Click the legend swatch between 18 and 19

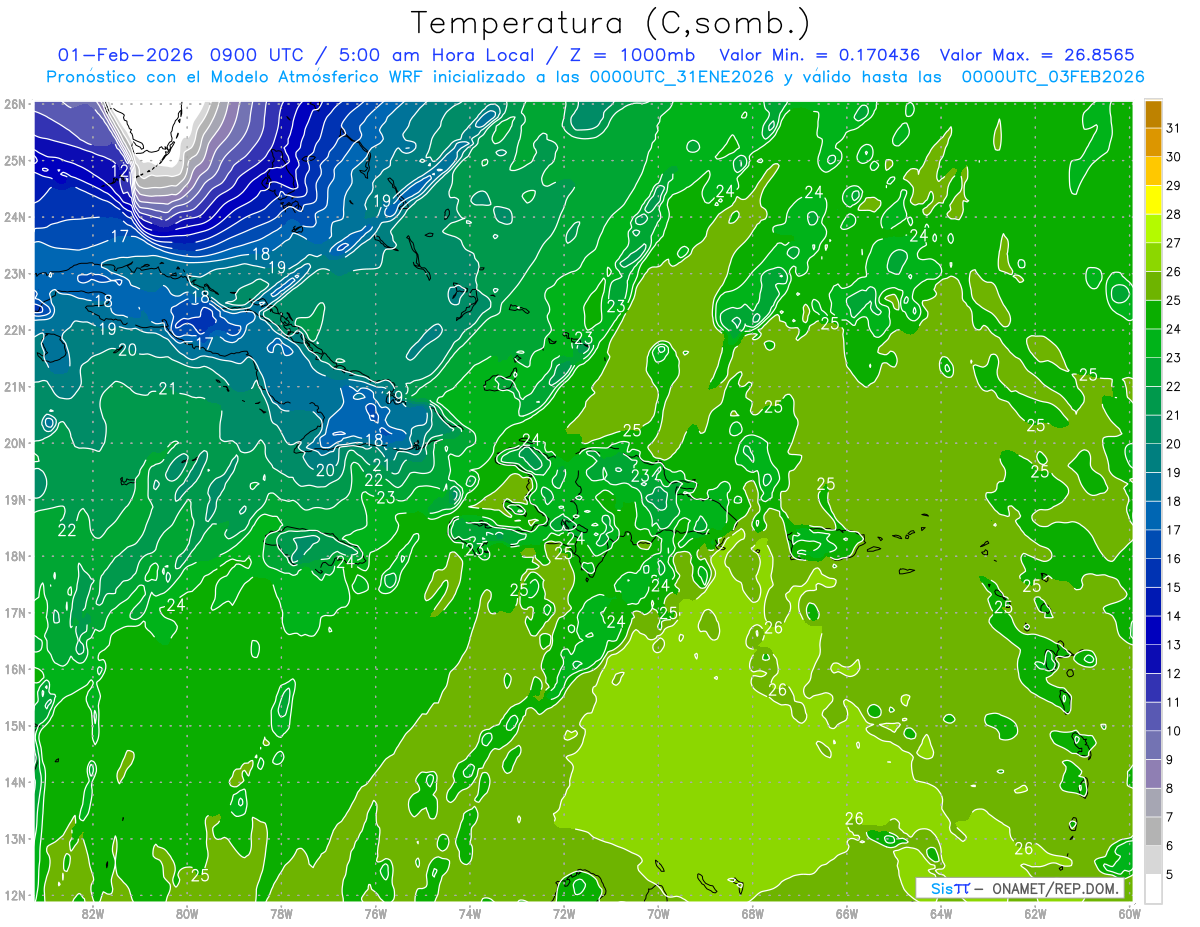(x=1153, y=486)
